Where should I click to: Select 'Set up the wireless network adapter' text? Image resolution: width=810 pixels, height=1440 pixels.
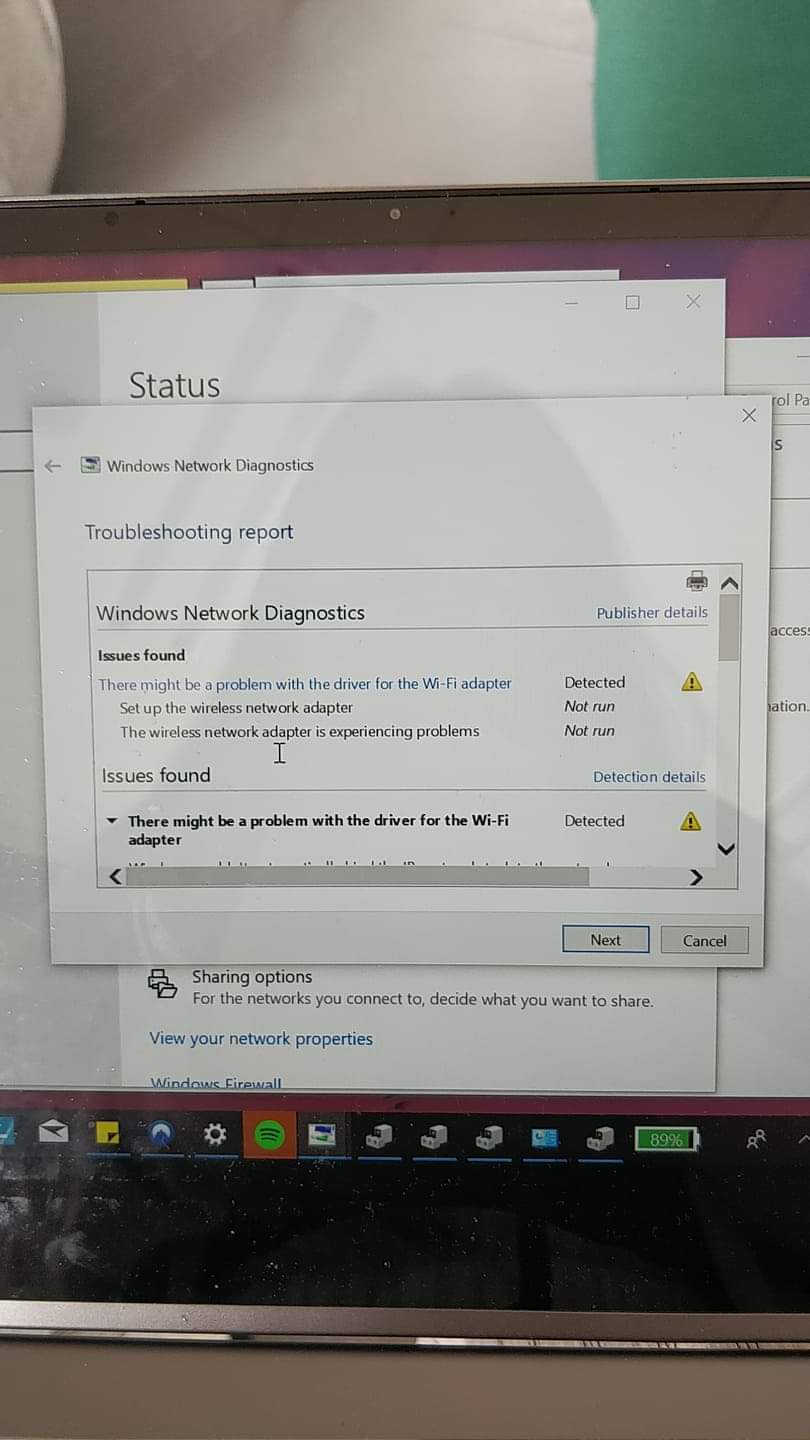pyautogui.click(x=236, y=707)
